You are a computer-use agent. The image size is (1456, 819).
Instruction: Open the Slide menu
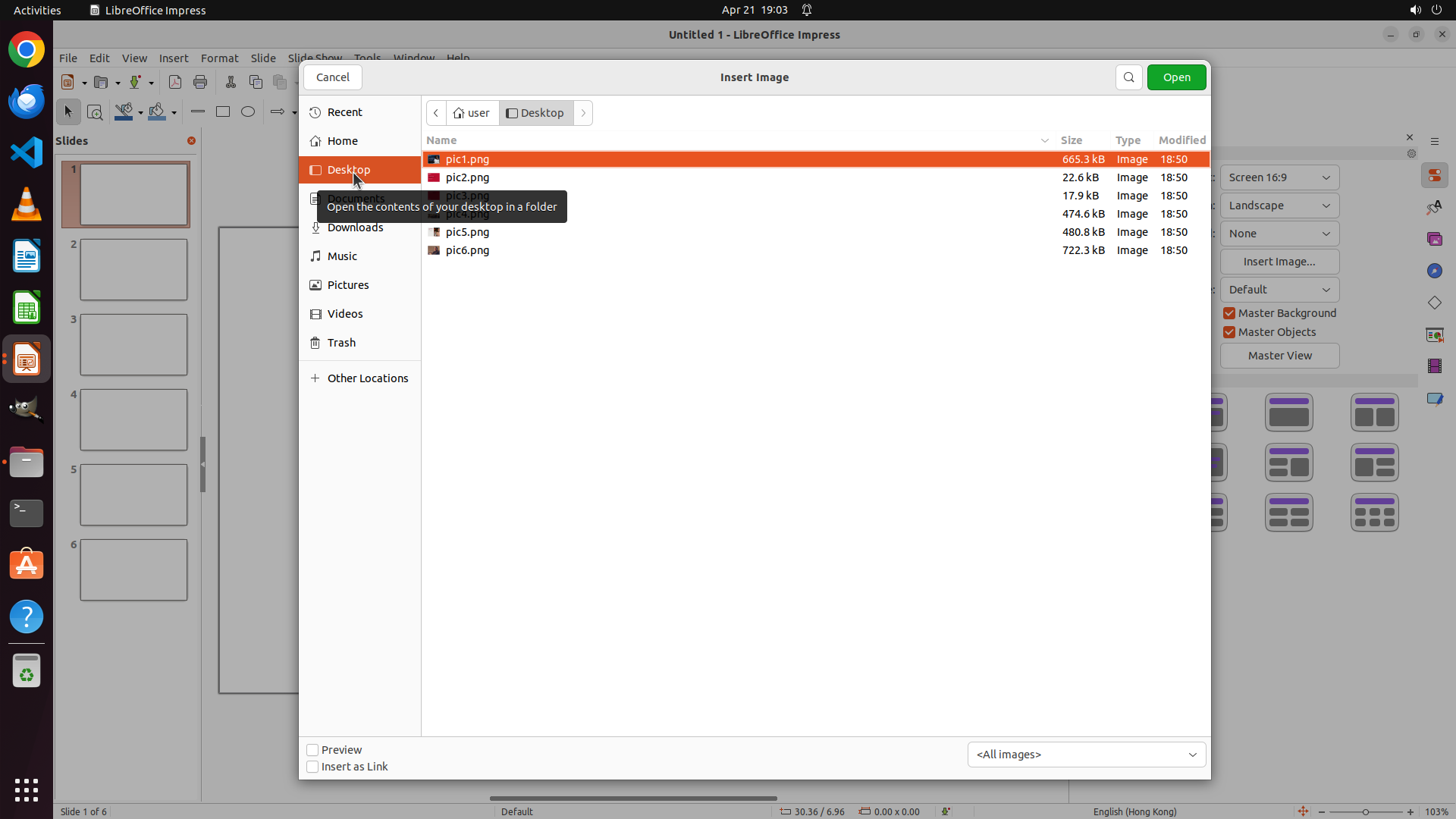point(263,58)
